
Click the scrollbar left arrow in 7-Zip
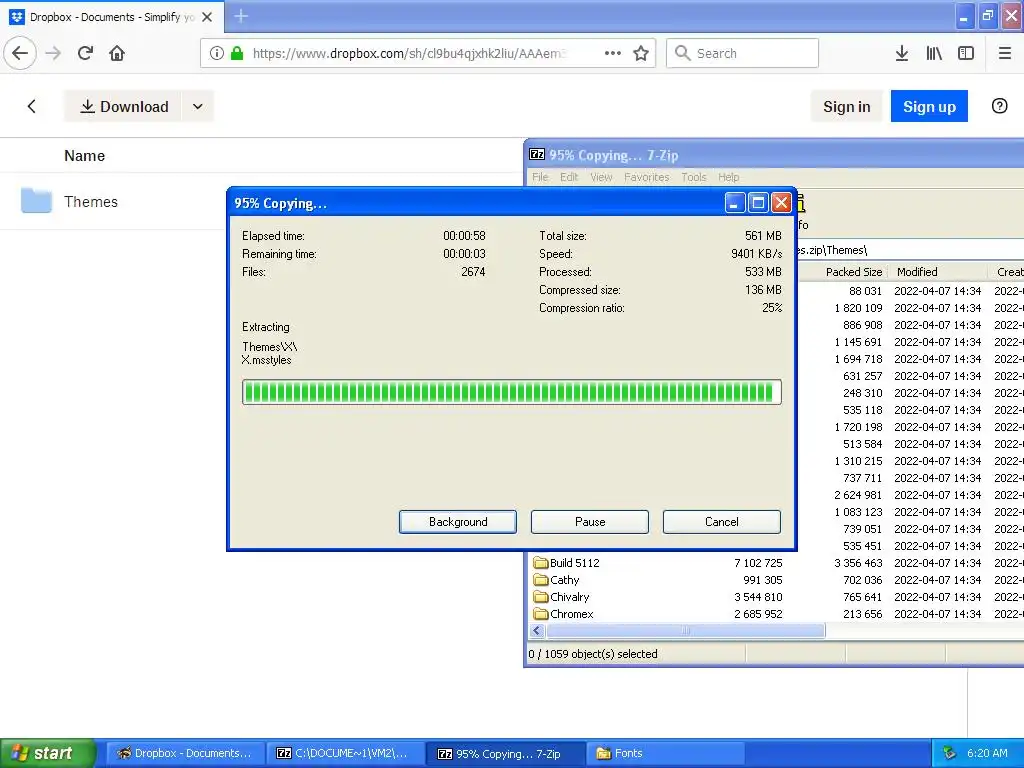point(537,630)
